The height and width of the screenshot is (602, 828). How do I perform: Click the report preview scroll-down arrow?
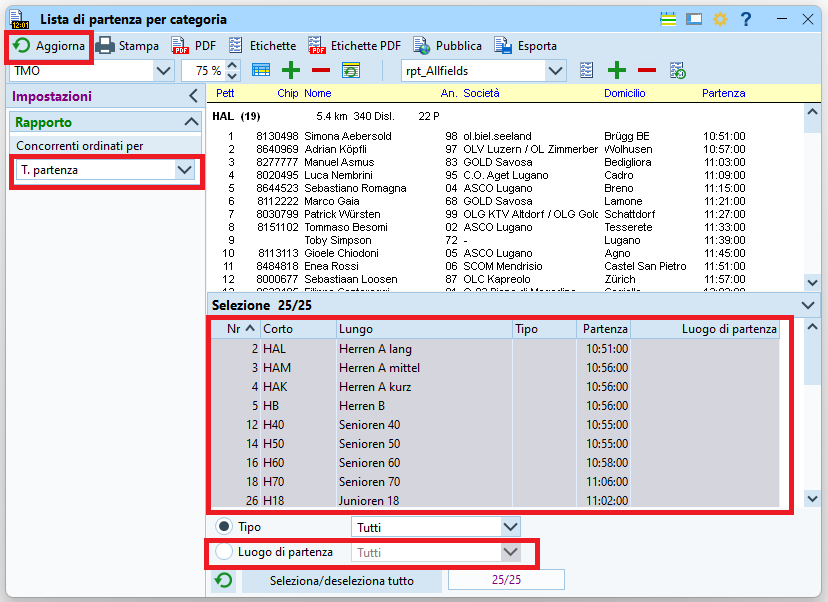click(x=812, y=283)
